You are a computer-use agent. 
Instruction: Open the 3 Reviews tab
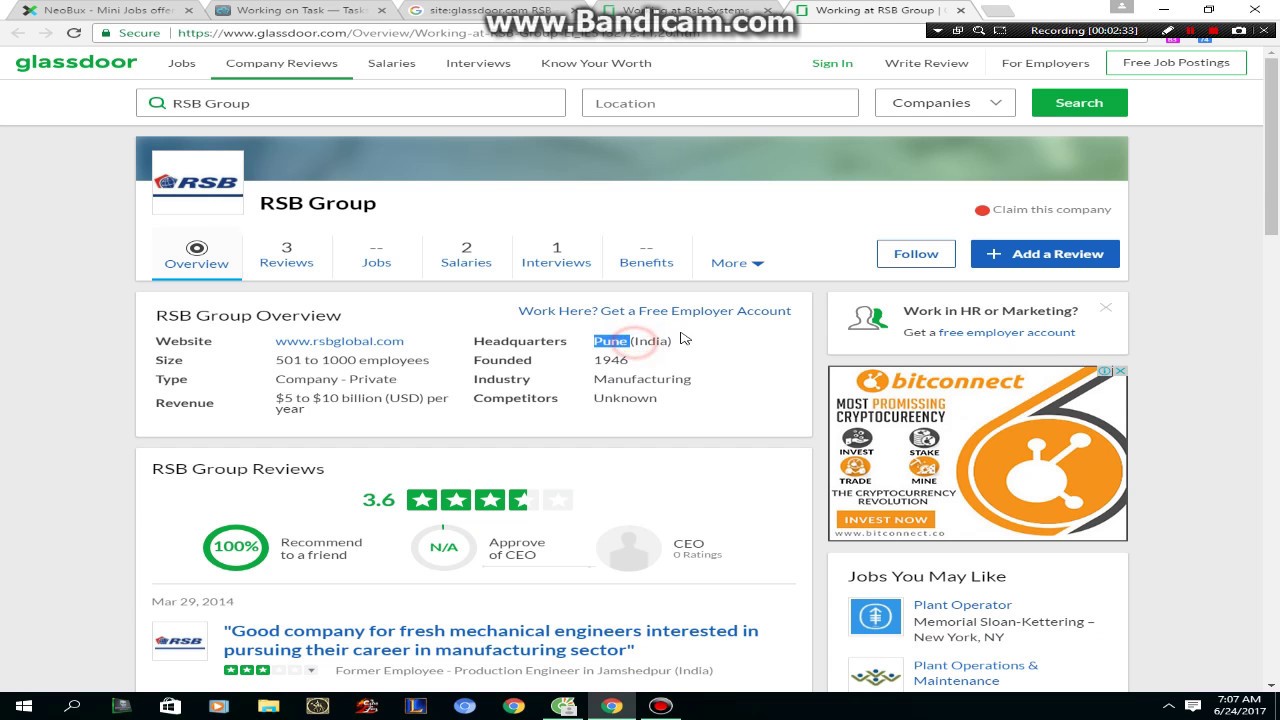286,255
